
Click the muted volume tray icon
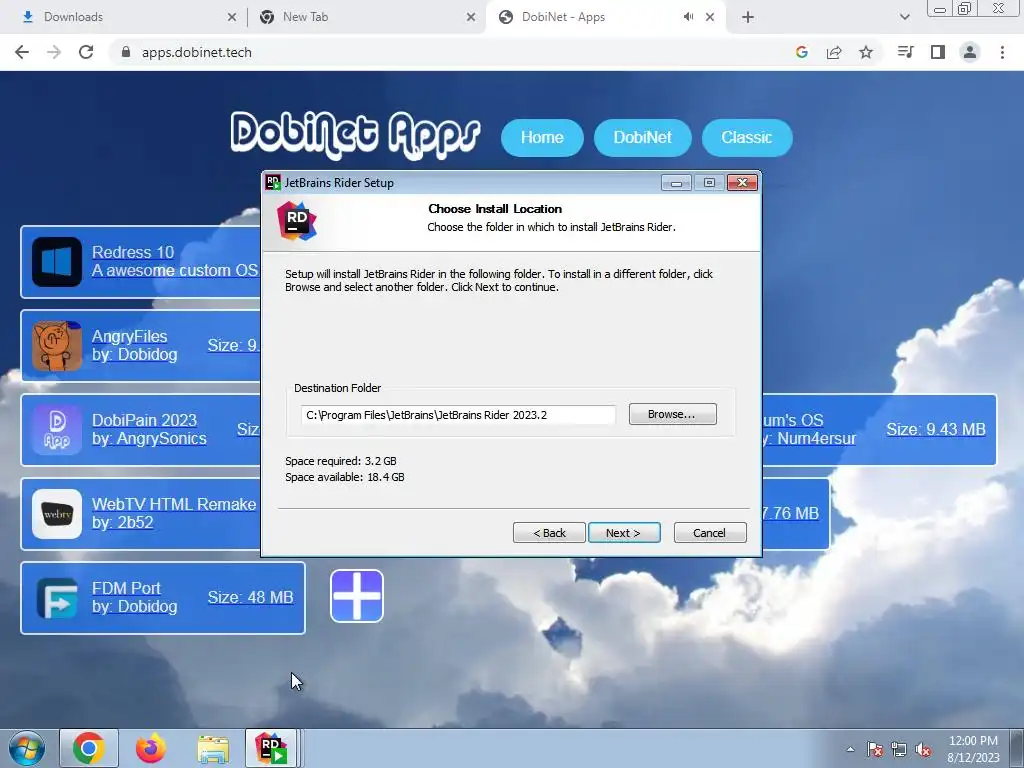[923, 749]
